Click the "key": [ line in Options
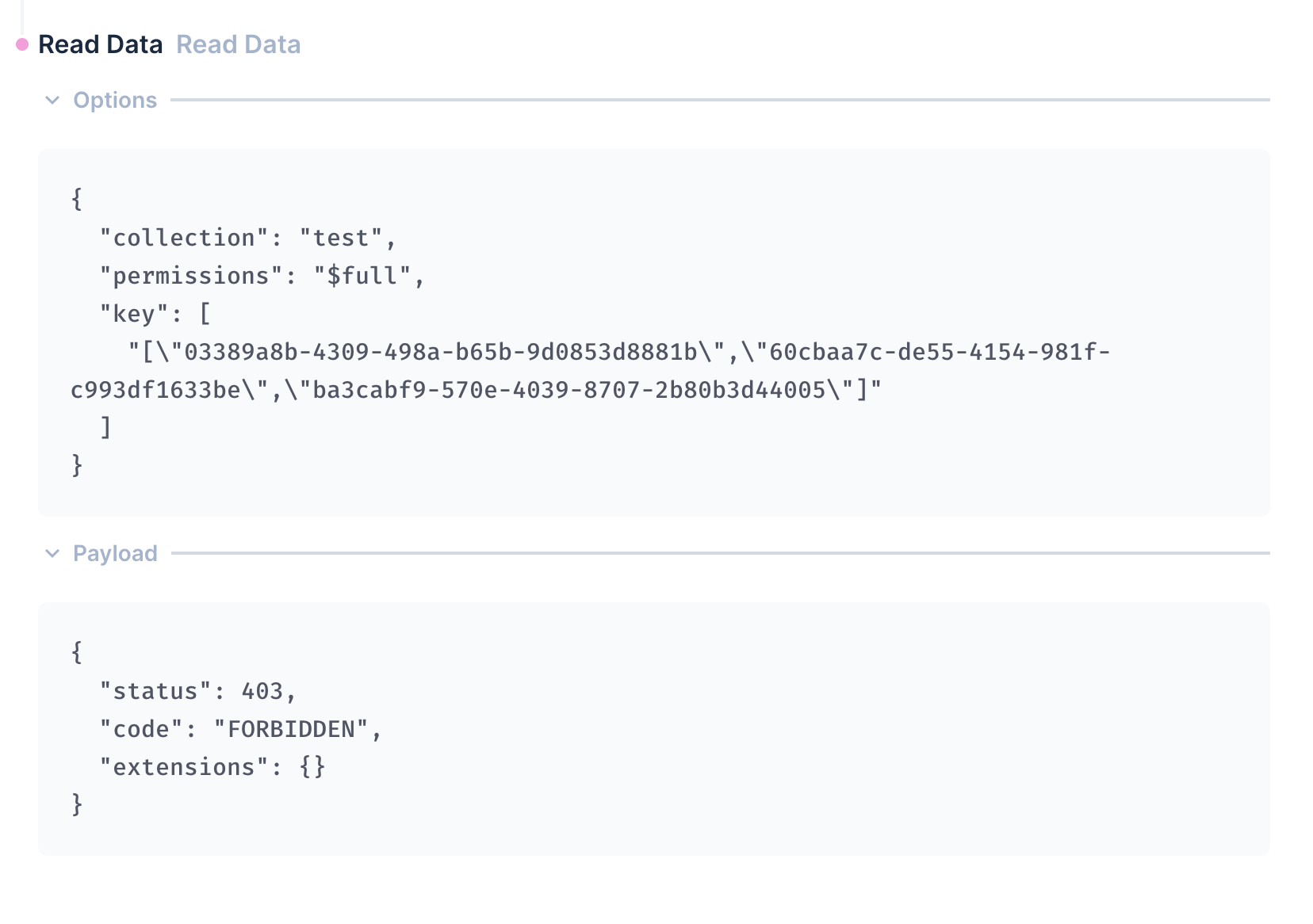Image resolution: width=1313 pixels, height=924 pixels. pyautogui.click(x=155, y=314)
